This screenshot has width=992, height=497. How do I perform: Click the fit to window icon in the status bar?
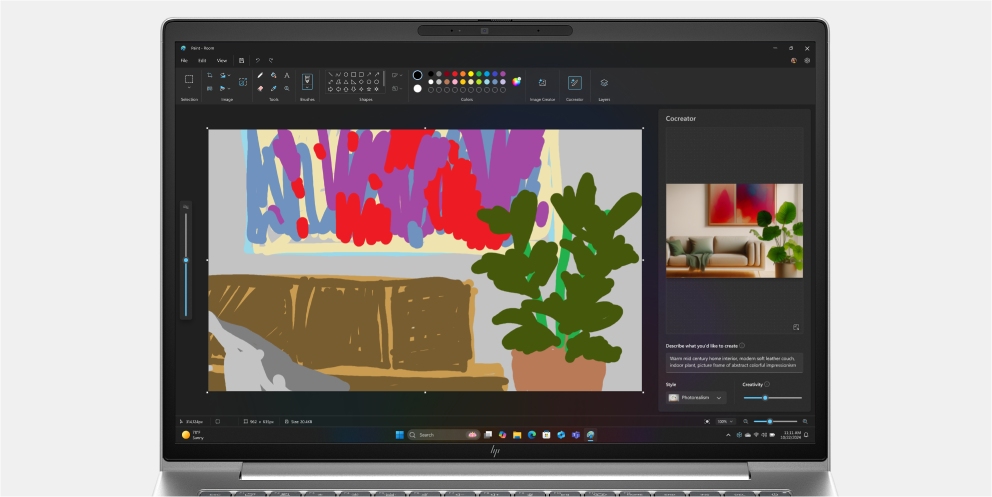pos(707,421)
